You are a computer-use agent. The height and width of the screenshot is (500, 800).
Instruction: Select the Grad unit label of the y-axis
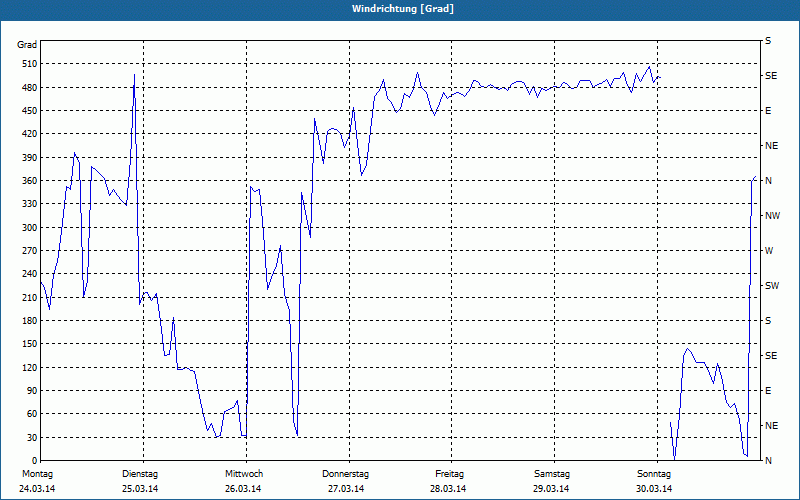(x=27, y=45)
